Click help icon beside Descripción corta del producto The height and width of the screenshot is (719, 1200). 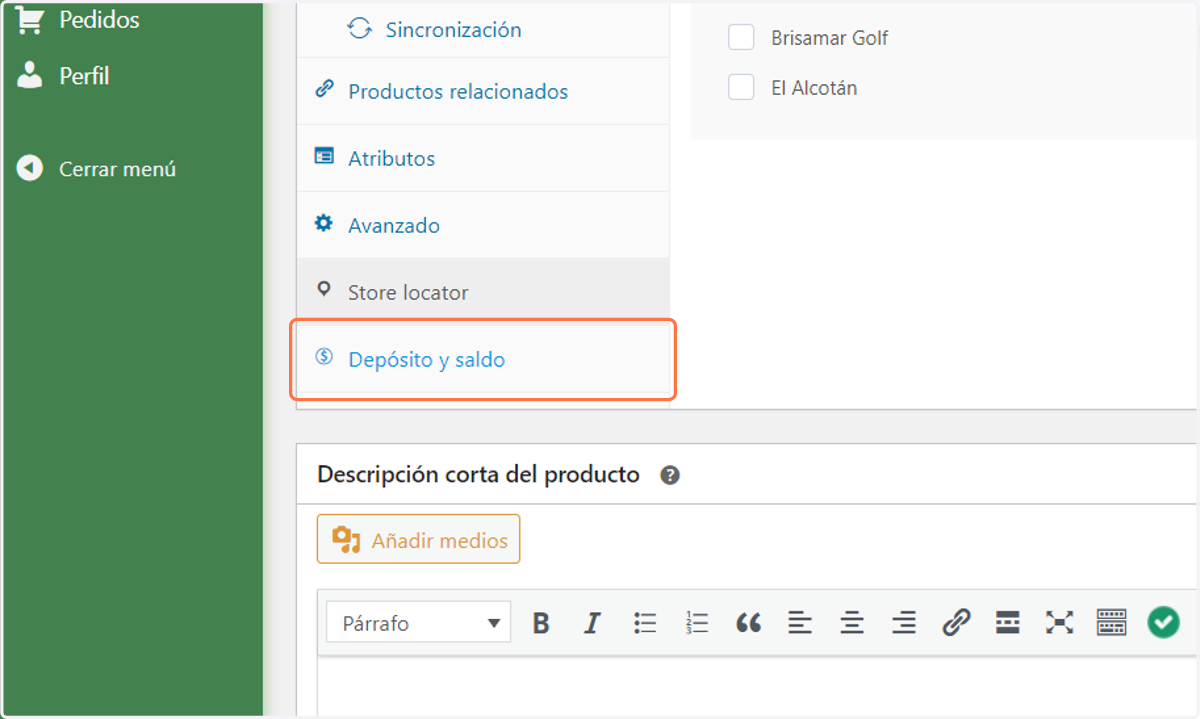tap(670, 476)
